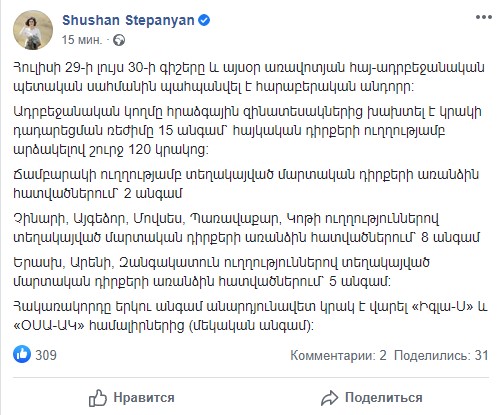Viewport: 500px width, 415px height.
Task: Click the share arrow icon
Action: (330, 398)
